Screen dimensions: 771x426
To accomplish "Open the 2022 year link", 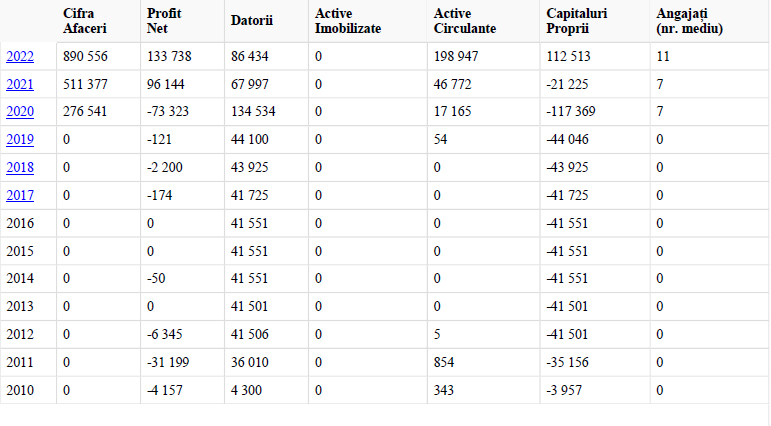I will [20, 57].
